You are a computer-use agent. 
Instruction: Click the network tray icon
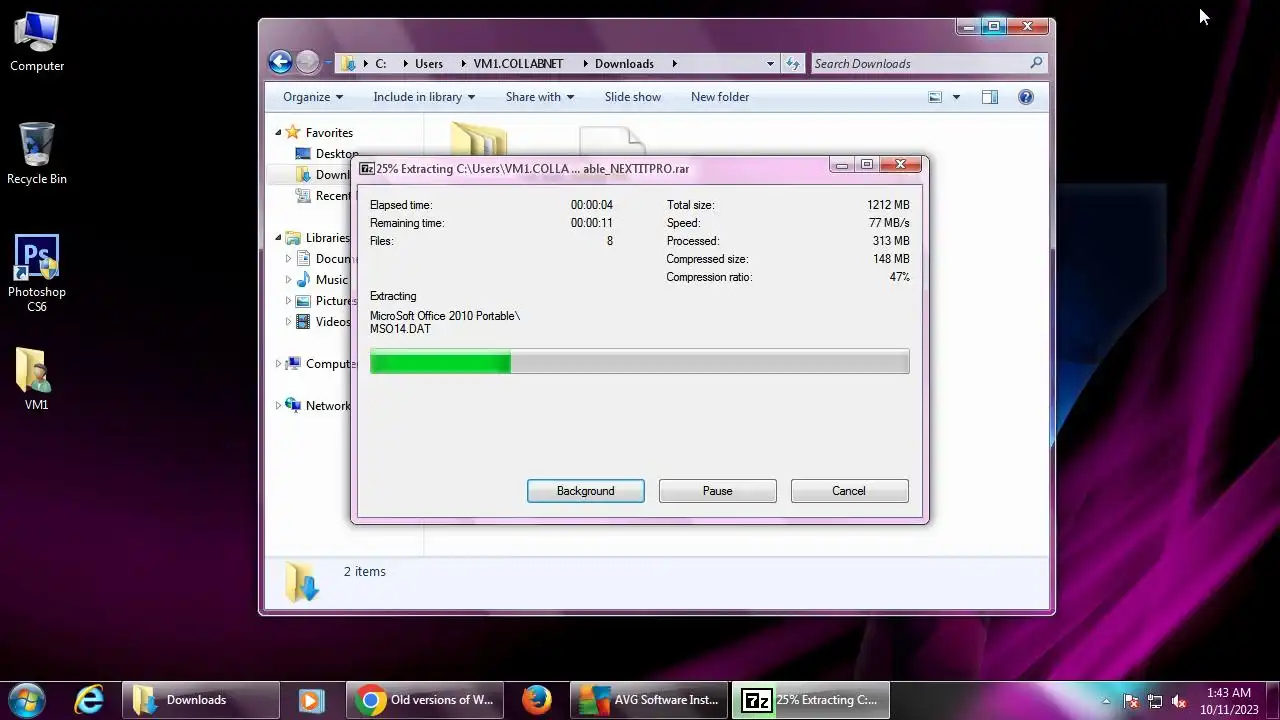click(x=1155, y=701)
